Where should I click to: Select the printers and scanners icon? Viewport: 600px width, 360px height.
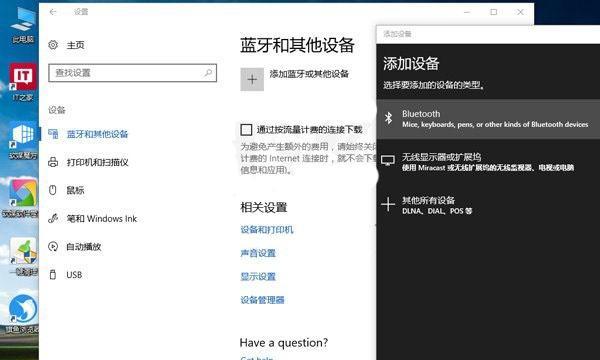(53, 162)
